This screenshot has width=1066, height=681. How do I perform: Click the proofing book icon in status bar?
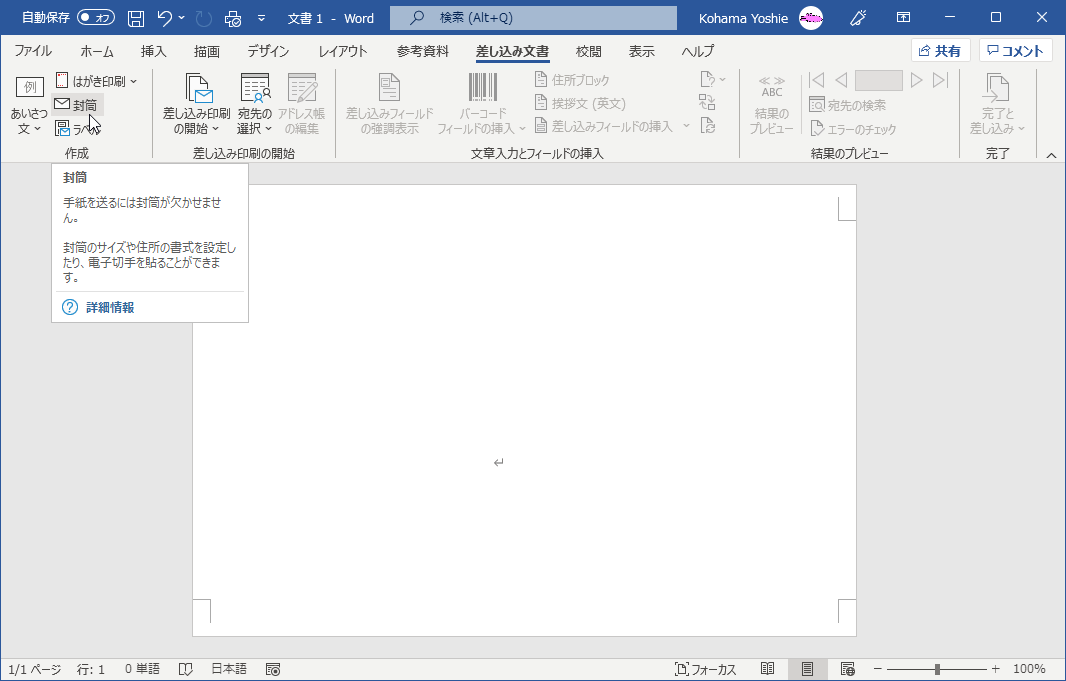coord(186,668)
